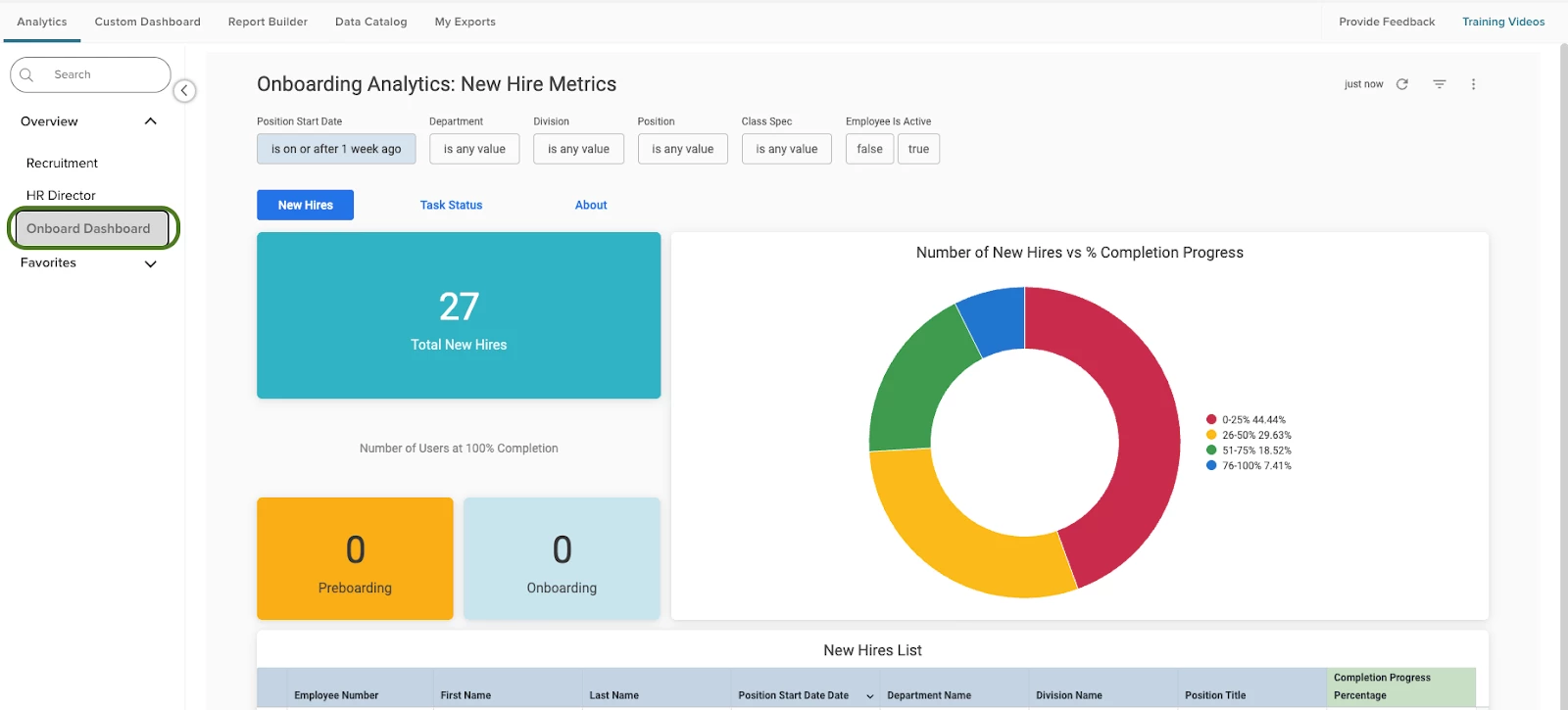
Task: Open Custom Dashboard tab
Action: [x=148, y=22]
